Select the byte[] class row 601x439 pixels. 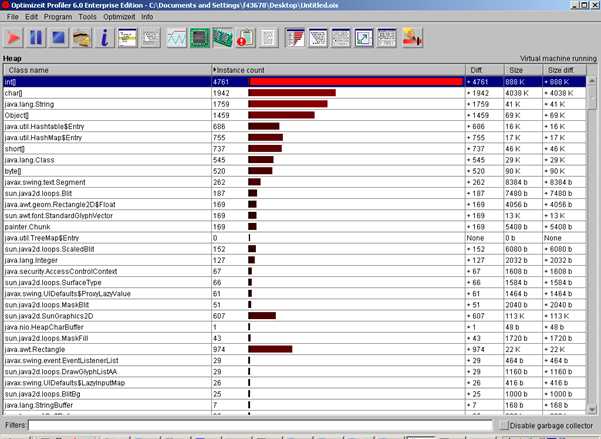click(295, 171)
